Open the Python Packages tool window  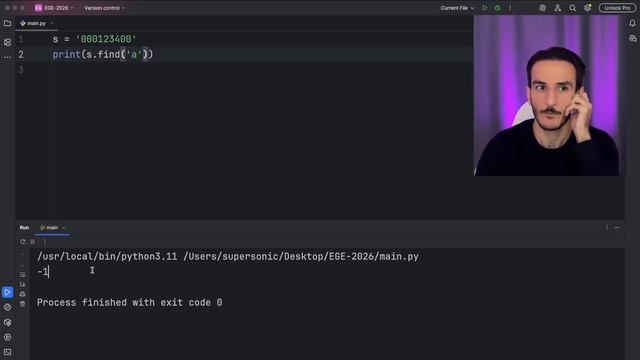(x=7, y=322)
